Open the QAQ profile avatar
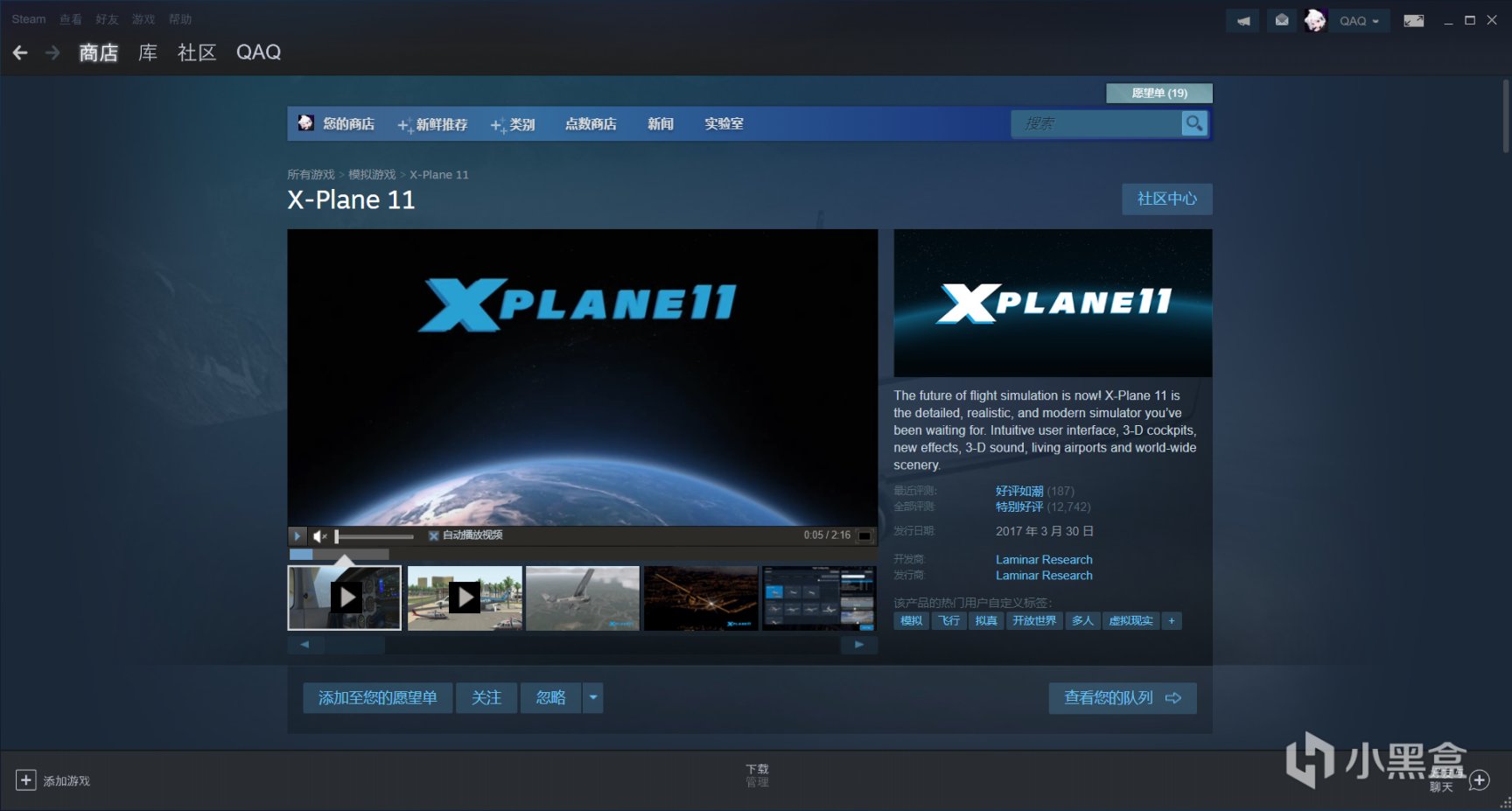The image size is (1512, 811). 1314,20
